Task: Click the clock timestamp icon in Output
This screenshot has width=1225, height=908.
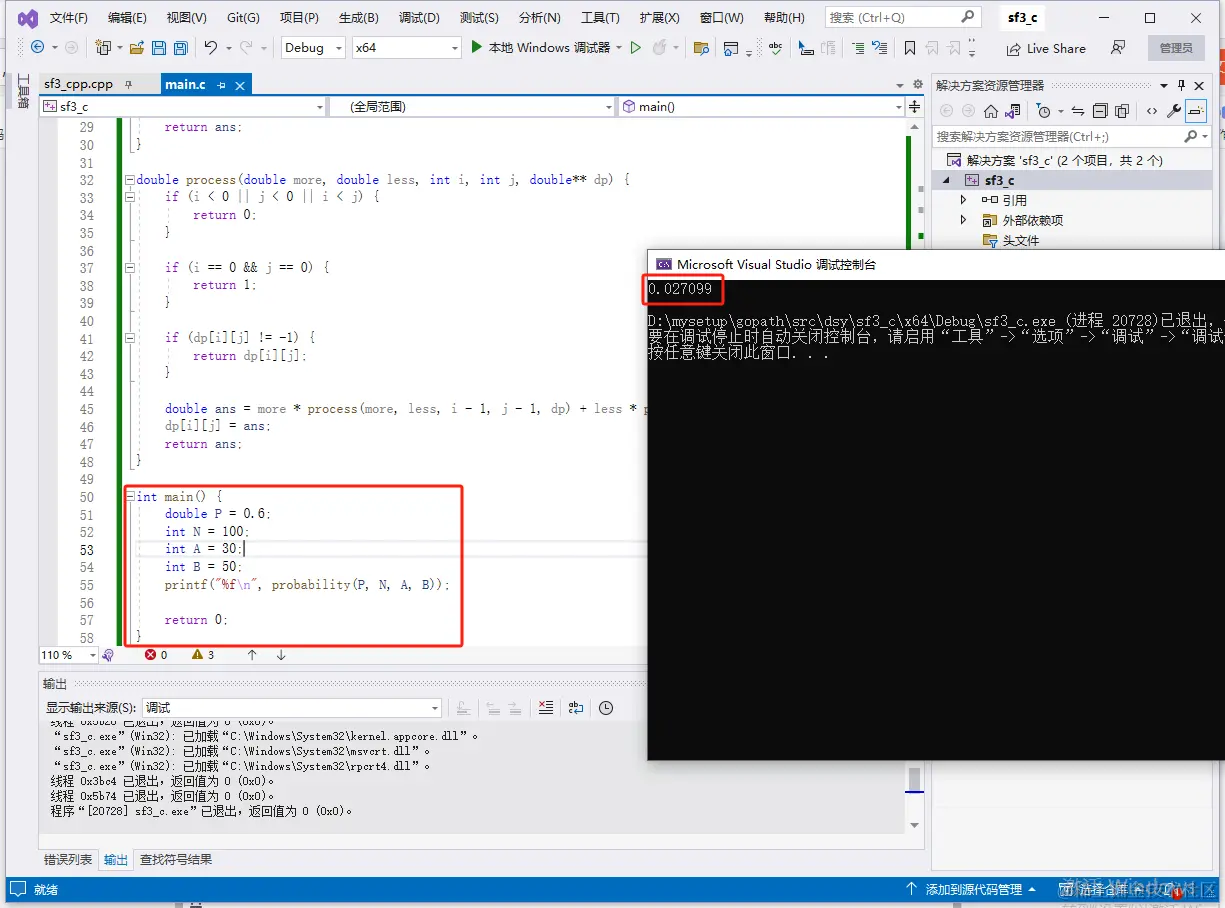Action: pos(606,707)
